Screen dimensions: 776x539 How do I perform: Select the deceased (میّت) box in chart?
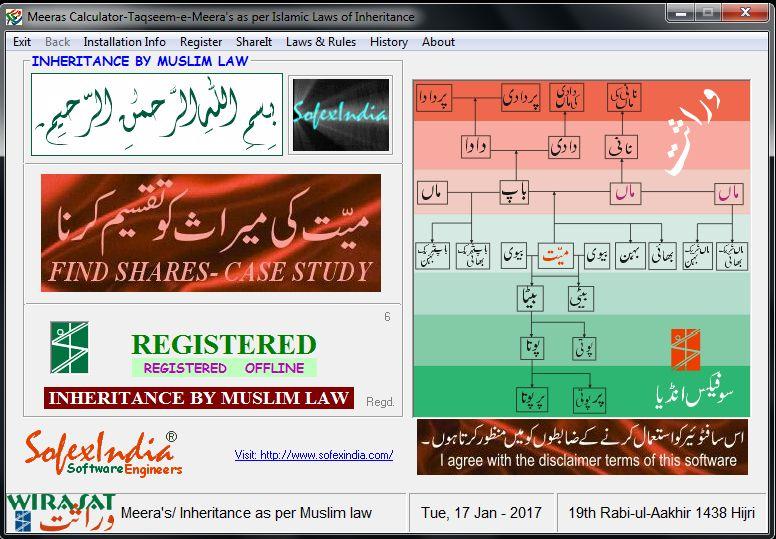pyautogui.click(x=555, y=256)
